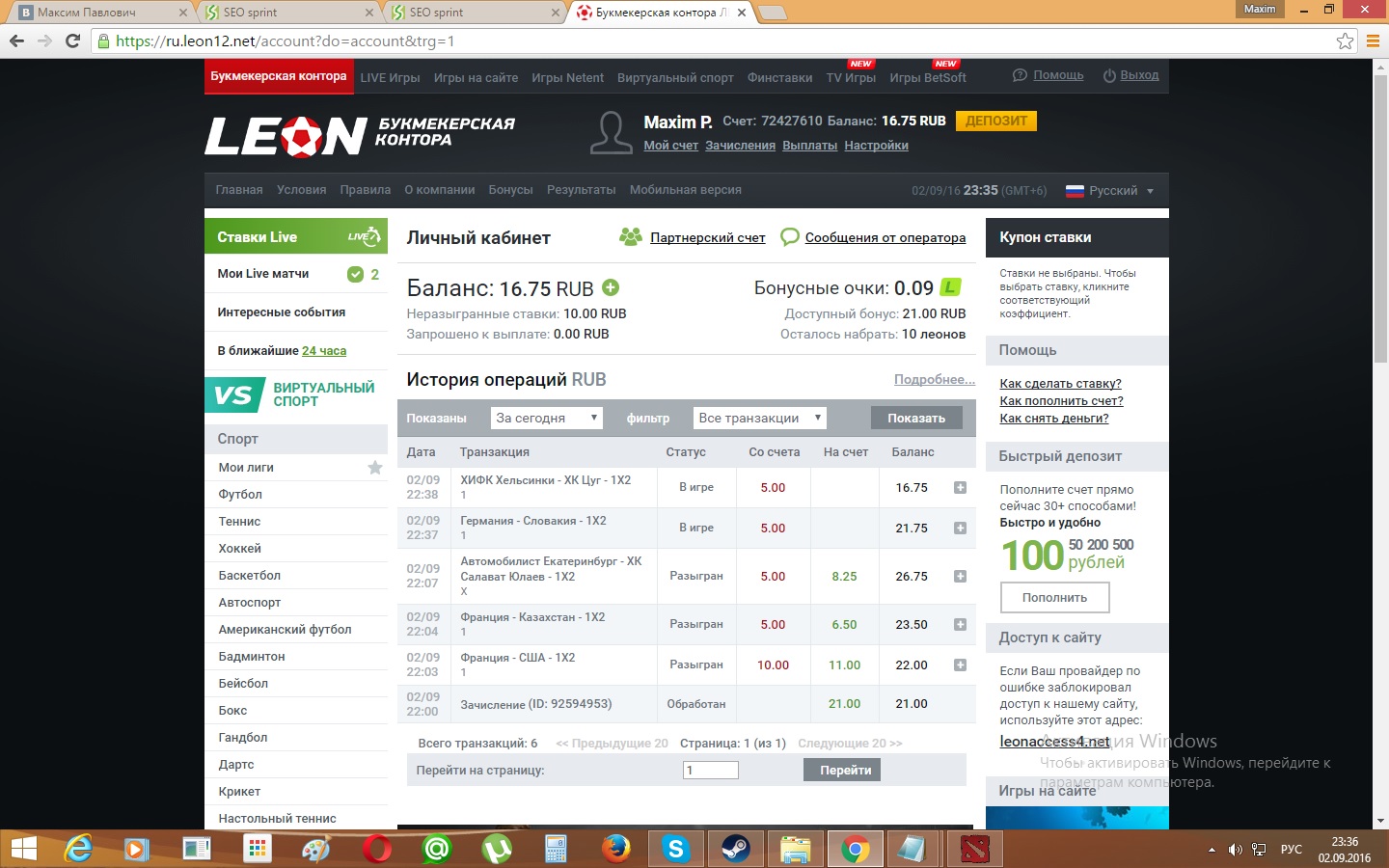
Task: Click the green L bonus points icon
Action: tap(951, 287)
